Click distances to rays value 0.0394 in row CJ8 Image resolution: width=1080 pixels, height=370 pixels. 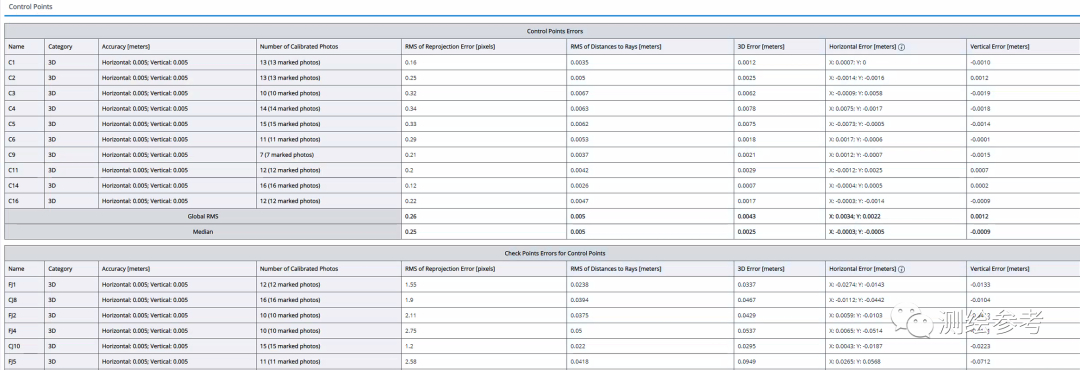[579, 300]
